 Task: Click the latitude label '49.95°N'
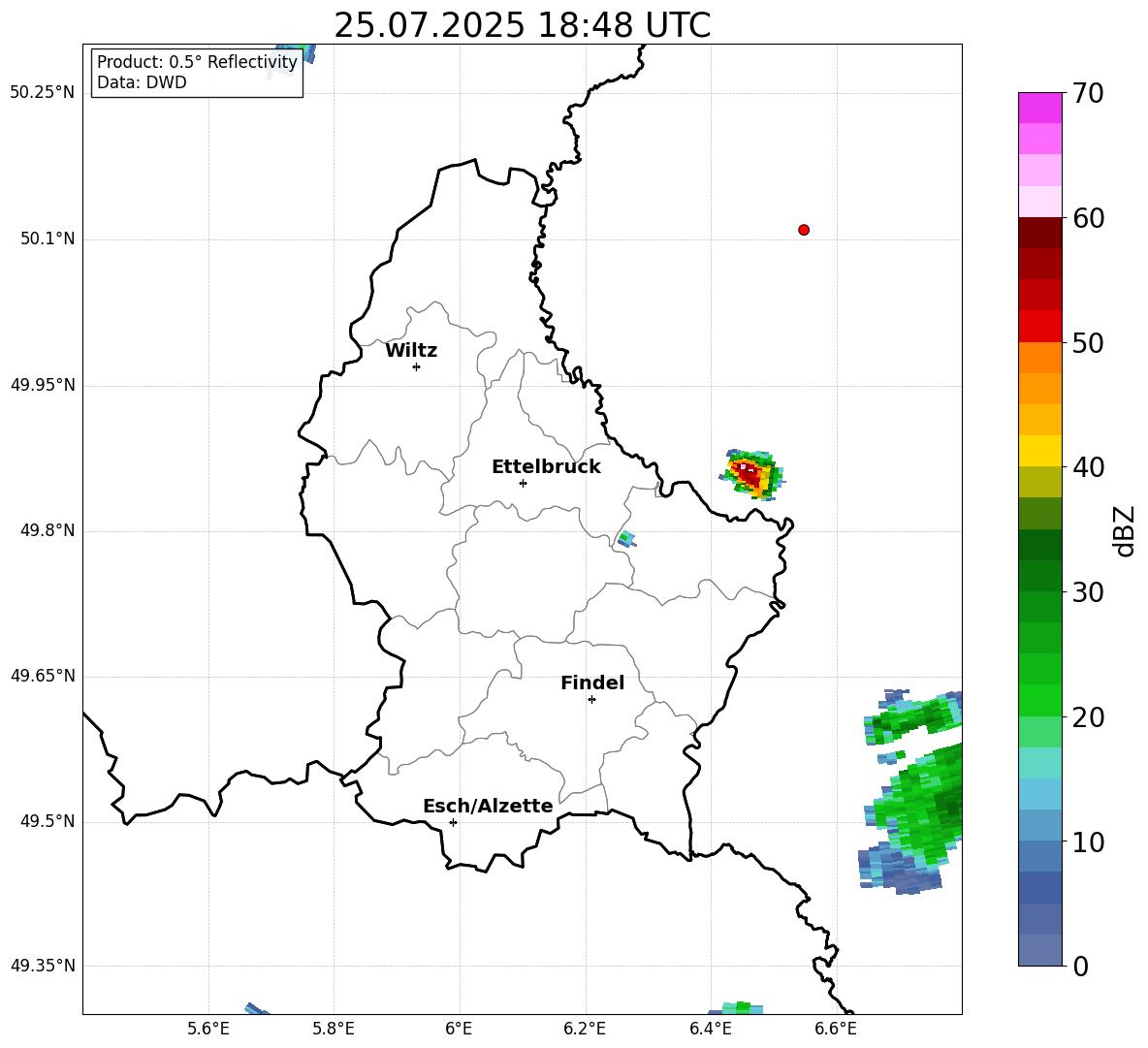(43, 385)
